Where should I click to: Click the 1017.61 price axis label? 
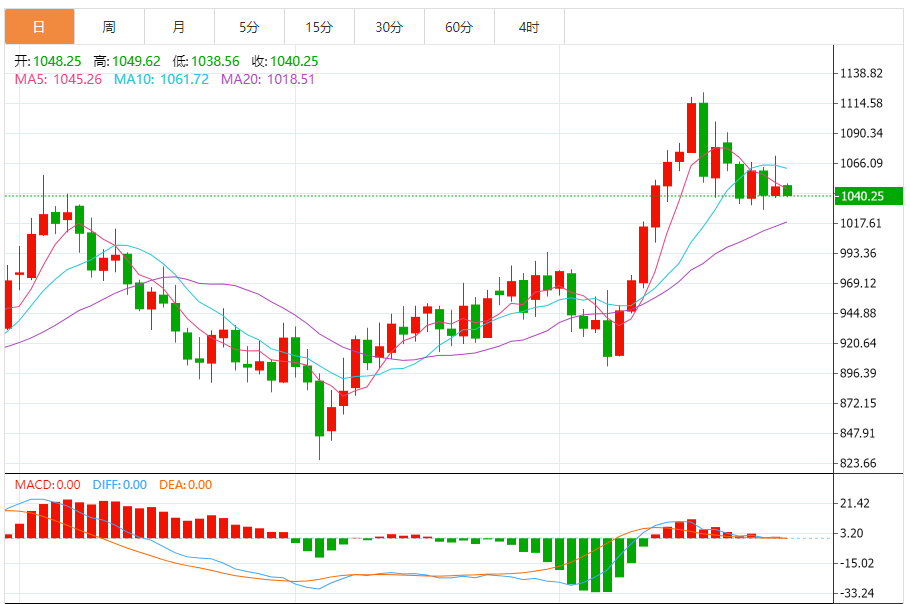pyautogui.click(x=862, y=223)
